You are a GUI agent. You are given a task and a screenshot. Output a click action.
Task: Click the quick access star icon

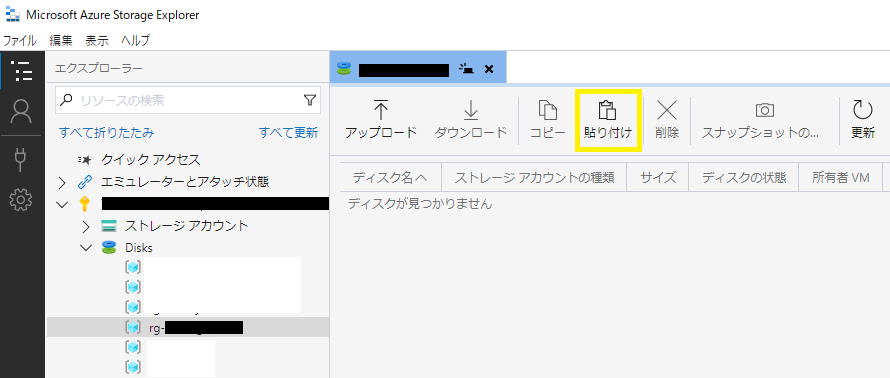tap(85, 160)
